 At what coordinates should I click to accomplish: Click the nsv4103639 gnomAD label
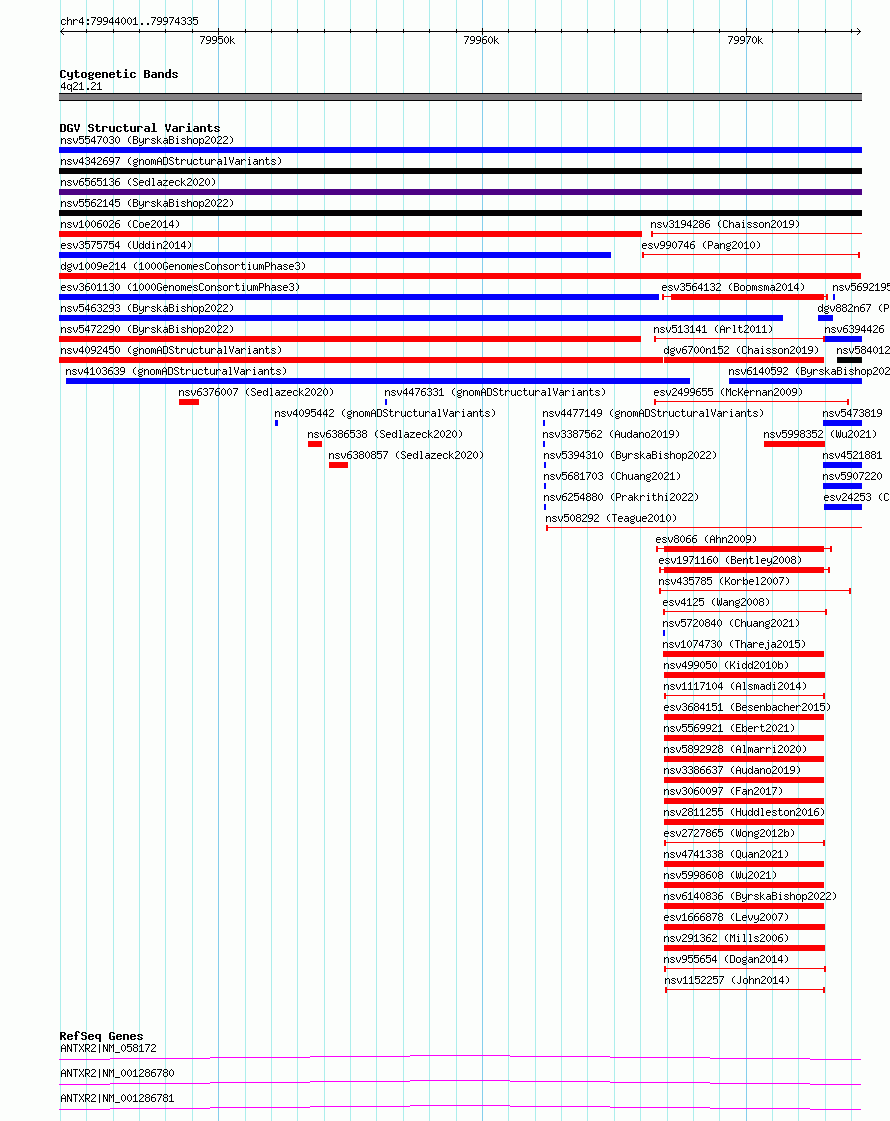pos(176,371)
